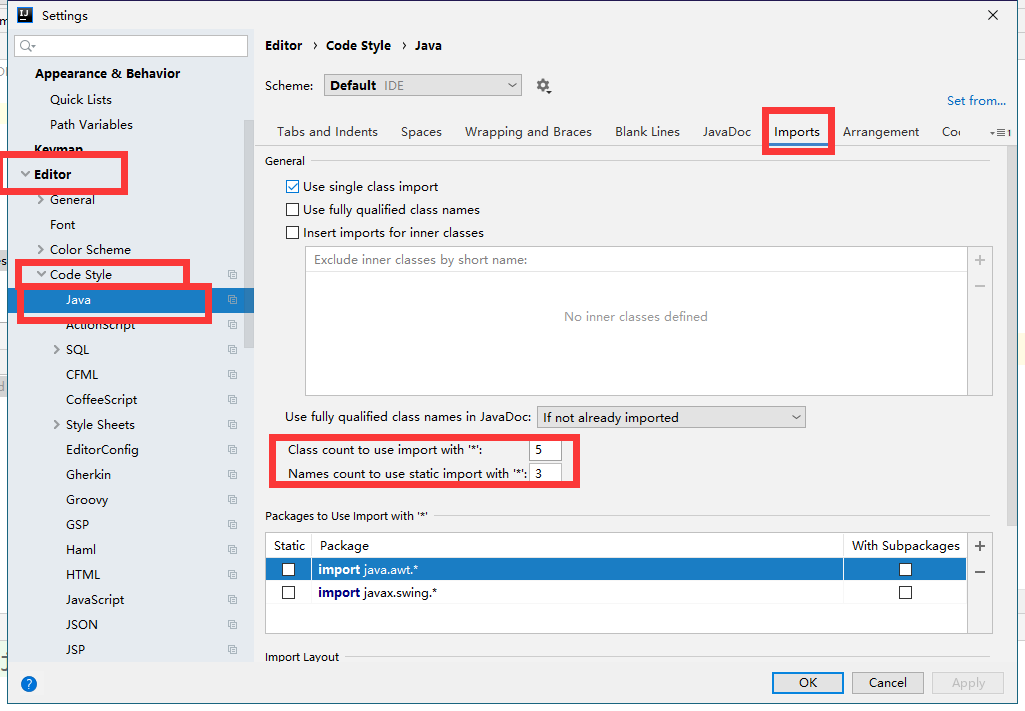Select the Imports tab

[x=797, y=132]
